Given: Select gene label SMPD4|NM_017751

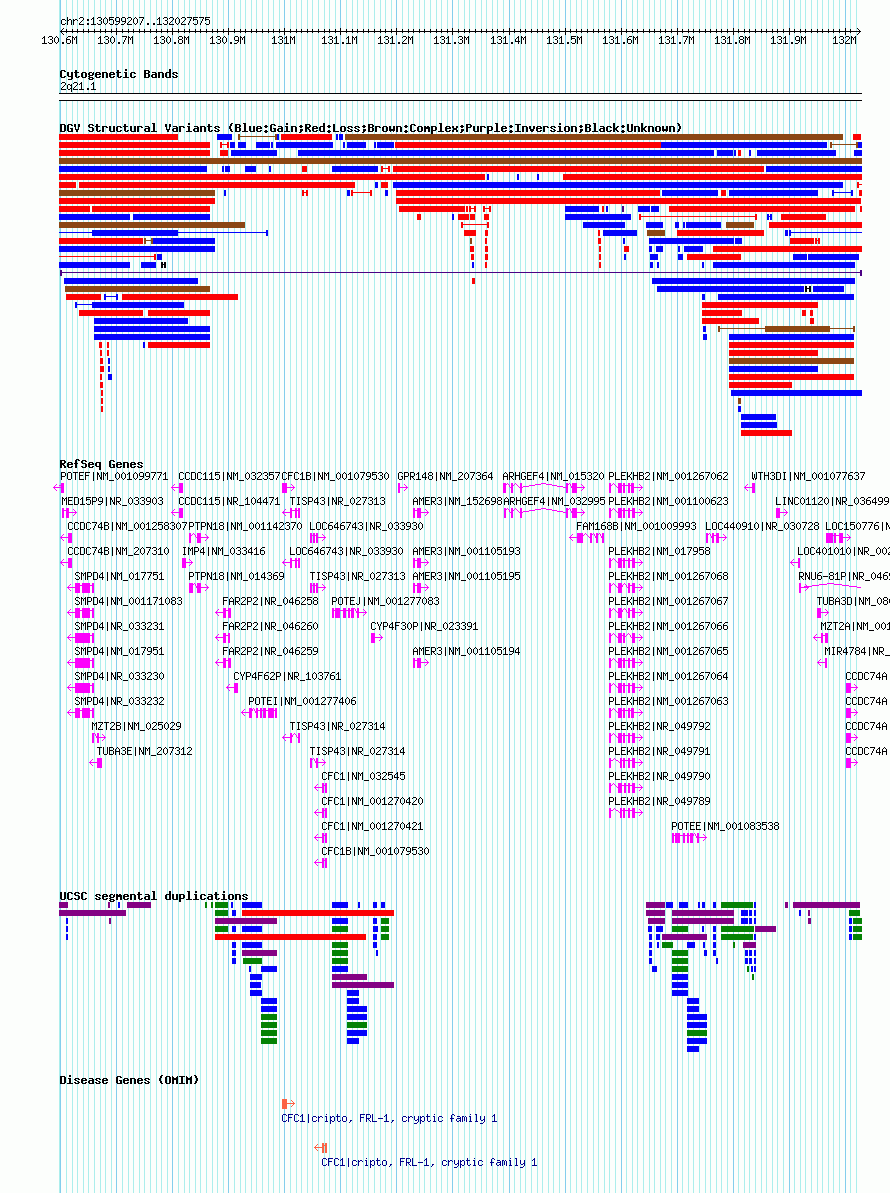Looking at the screenshot, I should click(119, 577).
